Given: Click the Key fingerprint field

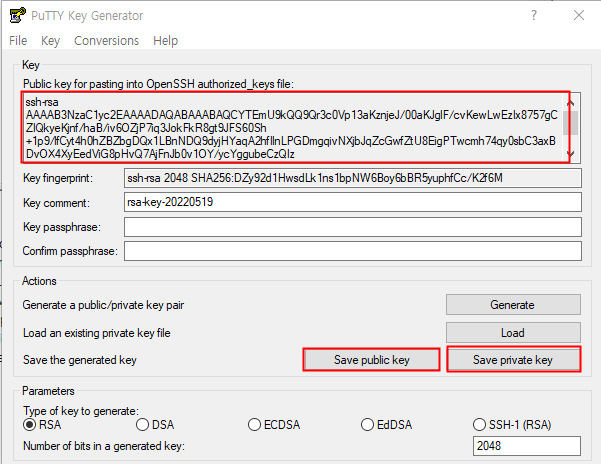Looking at the screenshot, I should point(353,178).
